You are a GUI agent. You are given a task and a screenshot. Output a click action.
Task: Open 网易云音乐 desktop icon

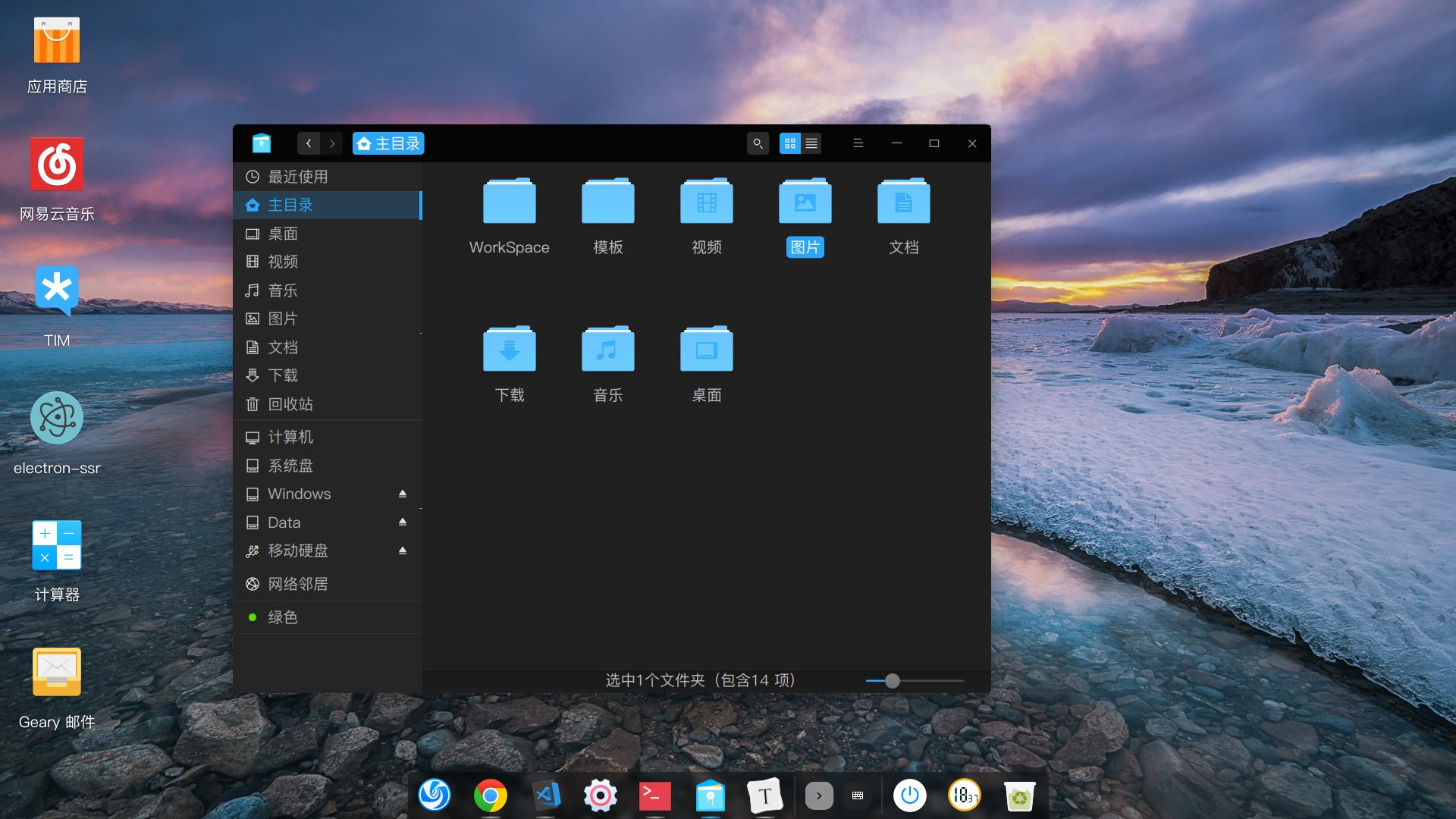tap(57, 180)
